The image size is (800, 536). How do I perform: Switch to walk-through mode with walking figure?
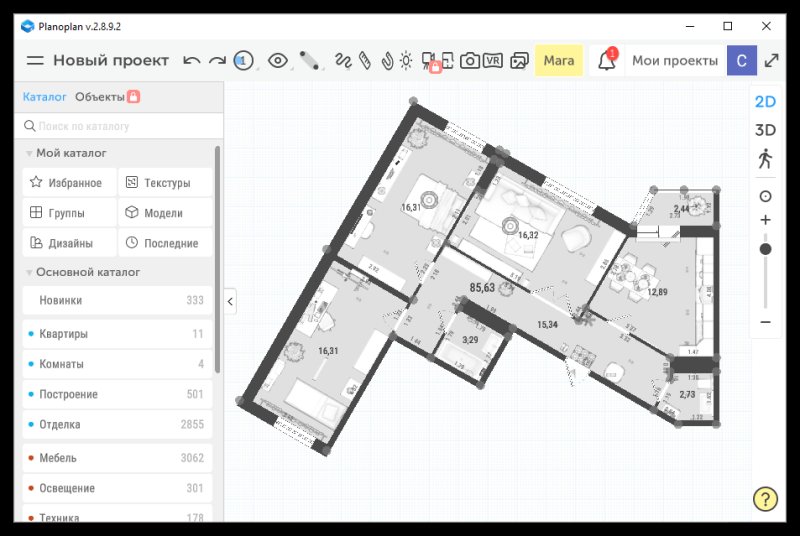[765, 159]
